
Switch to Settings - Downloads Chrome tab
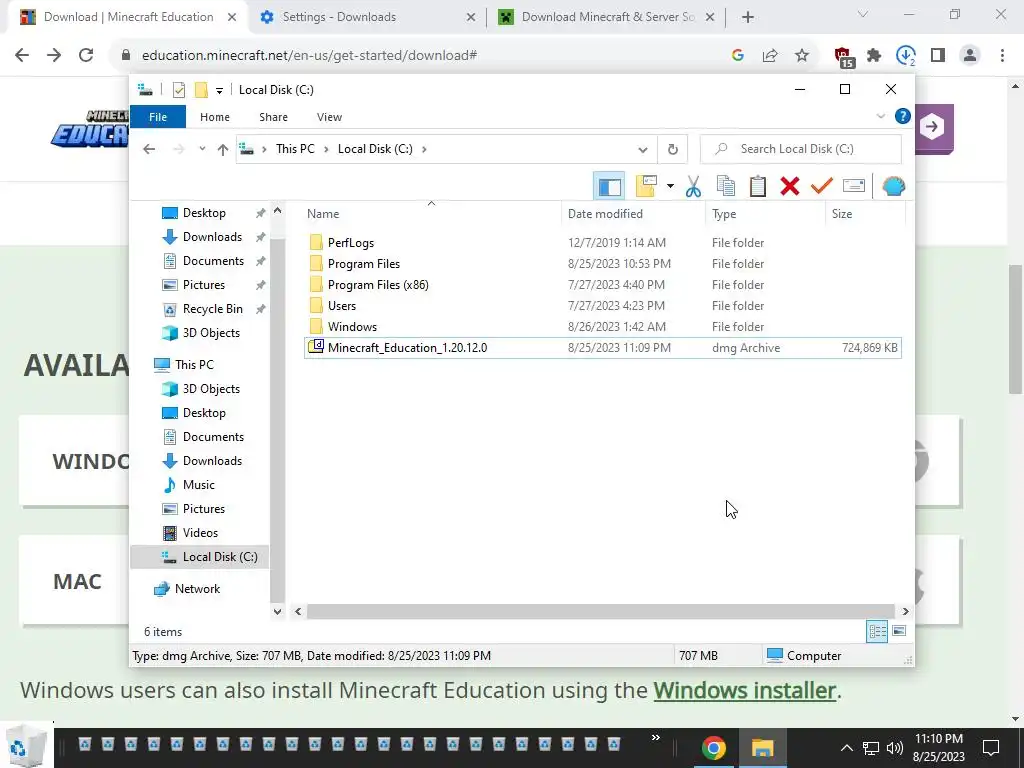coord(368,17)
